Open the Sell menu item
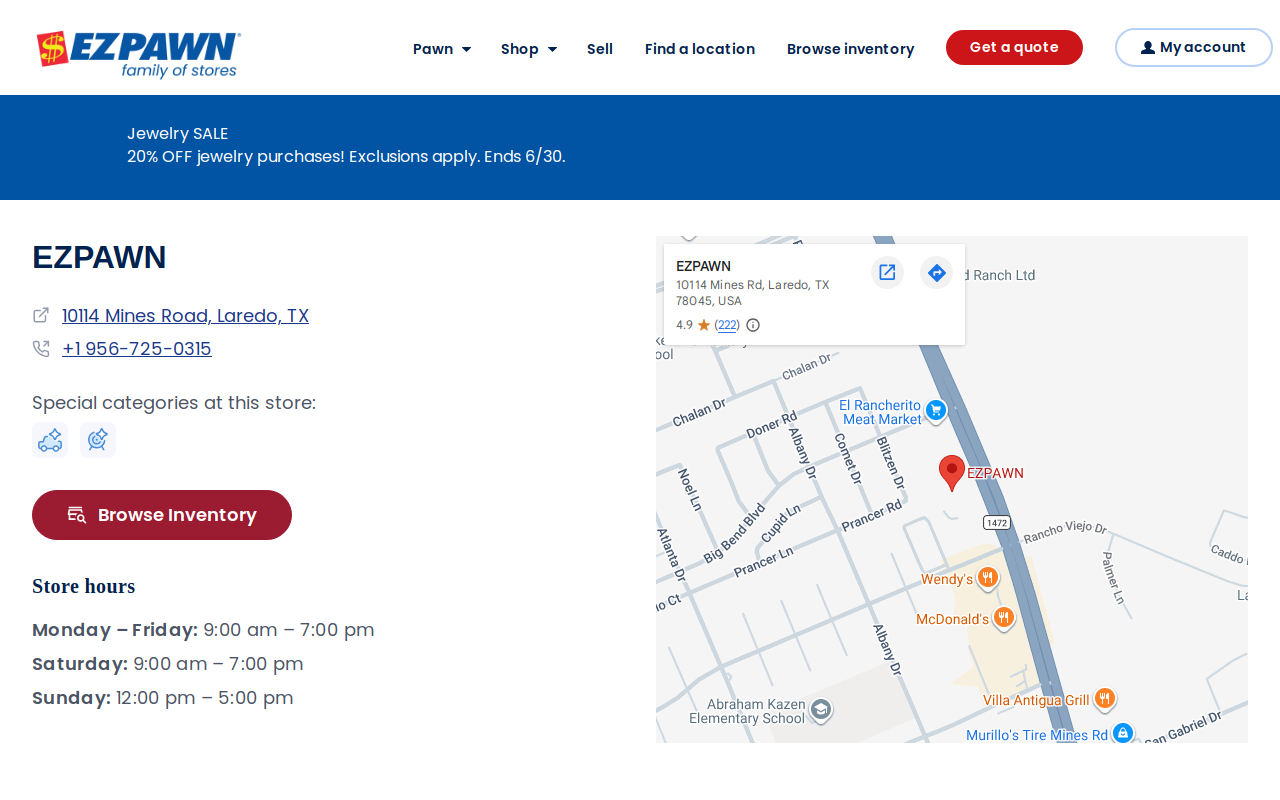The image size is (1280, 800). coord(600,49)
